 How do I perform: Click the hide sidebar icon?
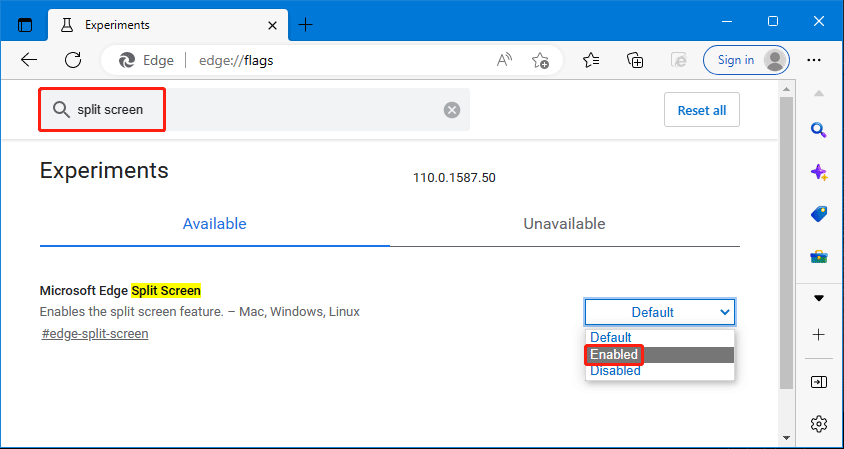click(819, 382)
